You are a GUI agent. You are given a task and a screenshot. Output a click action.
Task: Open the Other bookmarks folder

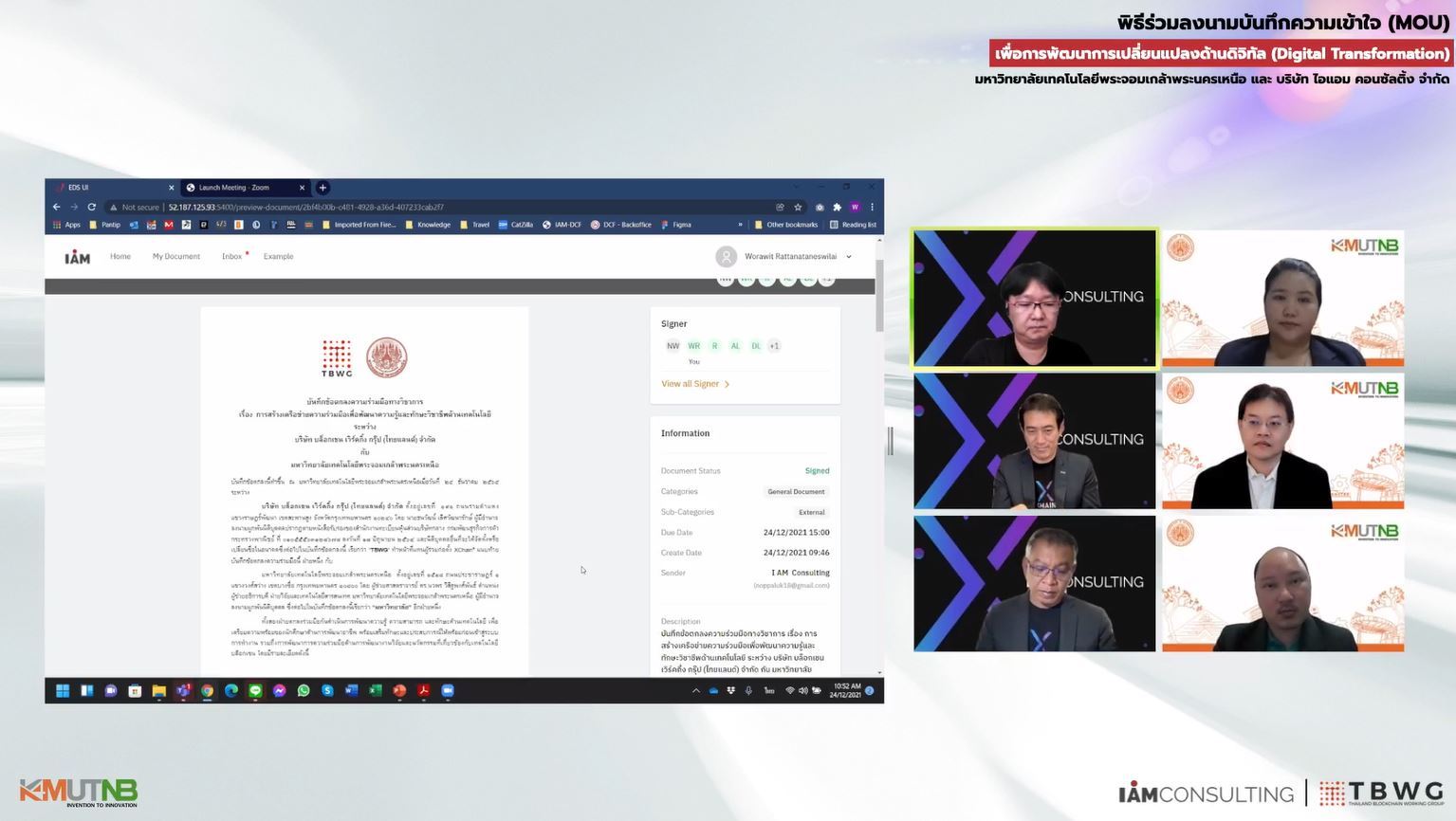click(x=786, y=225)
